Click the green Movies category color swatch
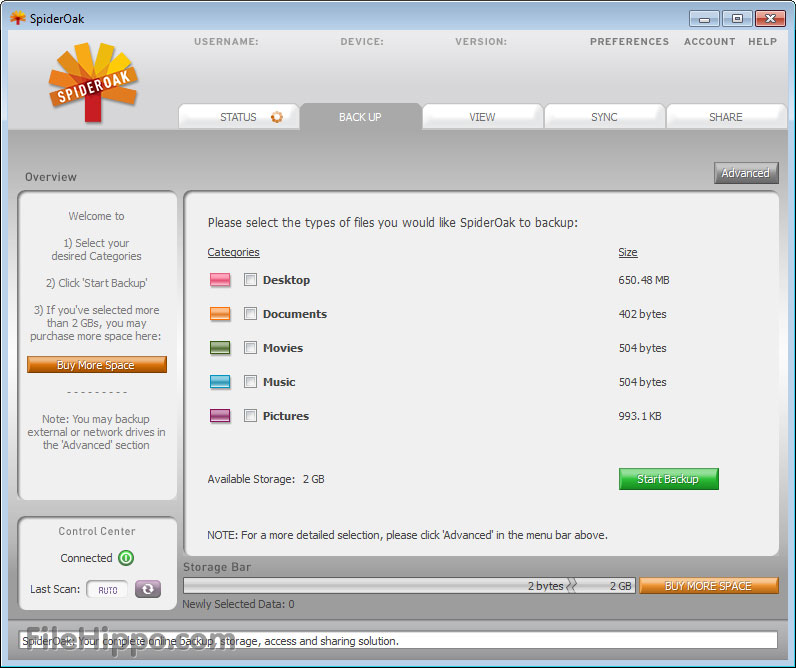Image resolution: width=796 pixels, height=668 pixels. point(220,348)
